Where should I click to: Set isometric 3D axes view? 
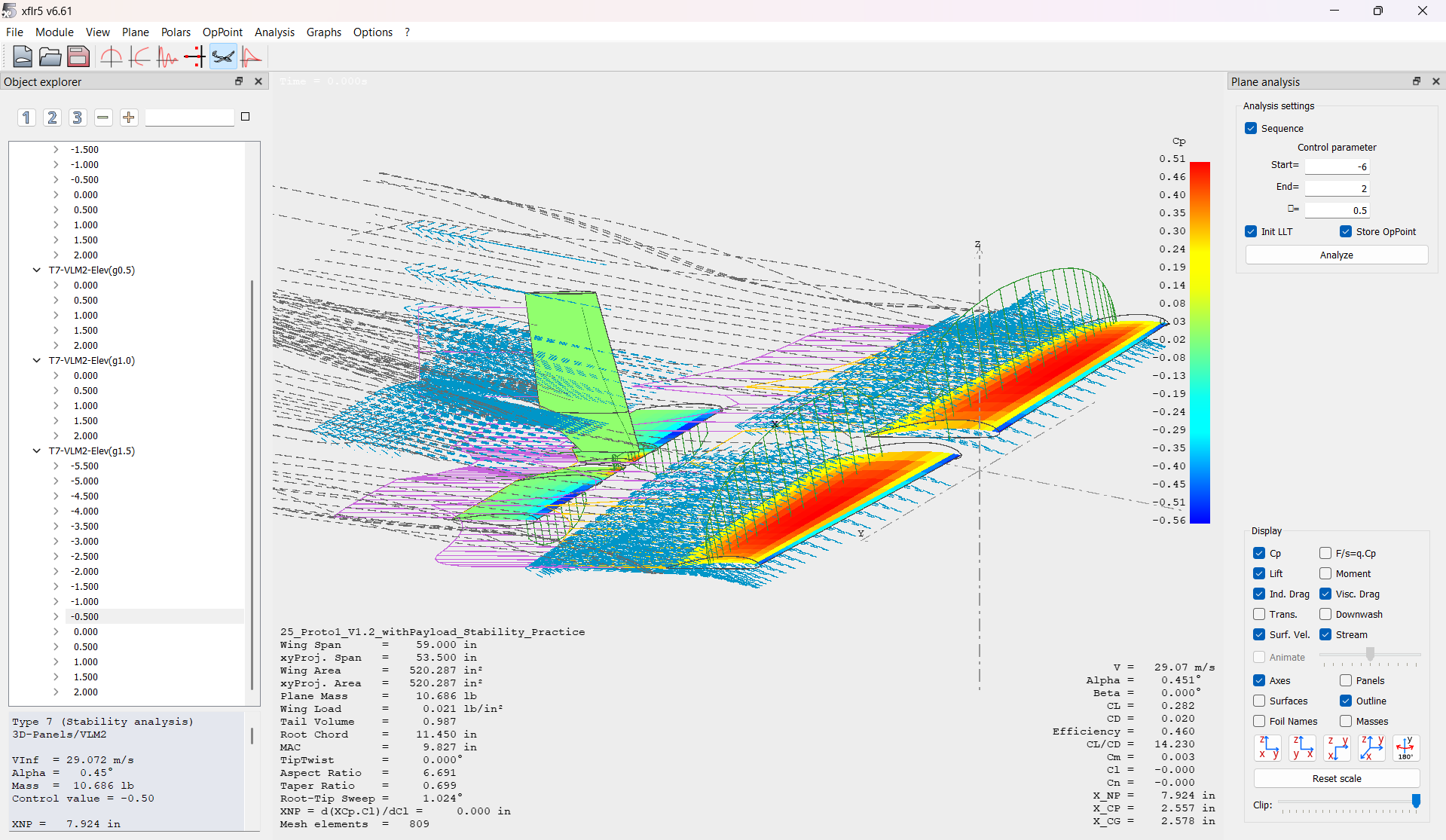pos(1371,748)
